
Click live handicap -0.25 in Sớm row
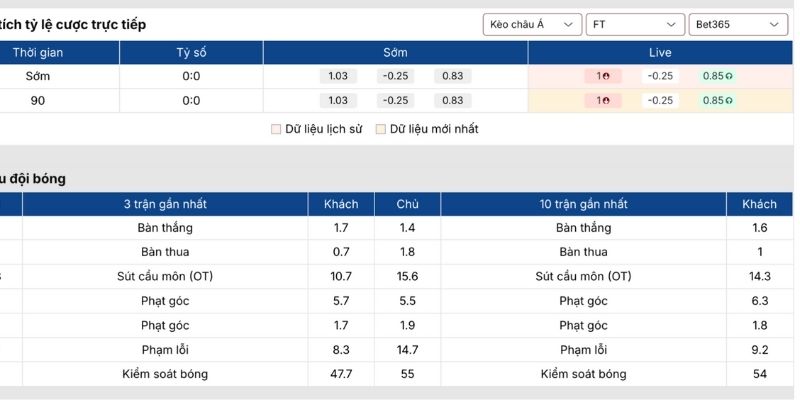click(659, 76)
